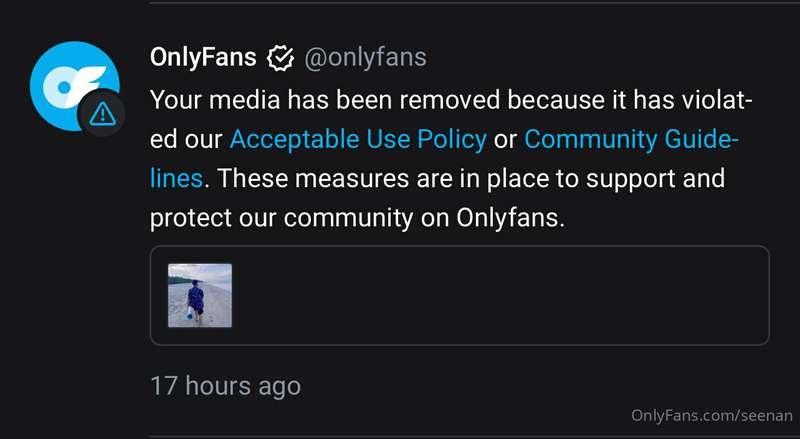Click empty area of media attachment box
The height and width of the screenshot is (439, 800).
point(500,296)
